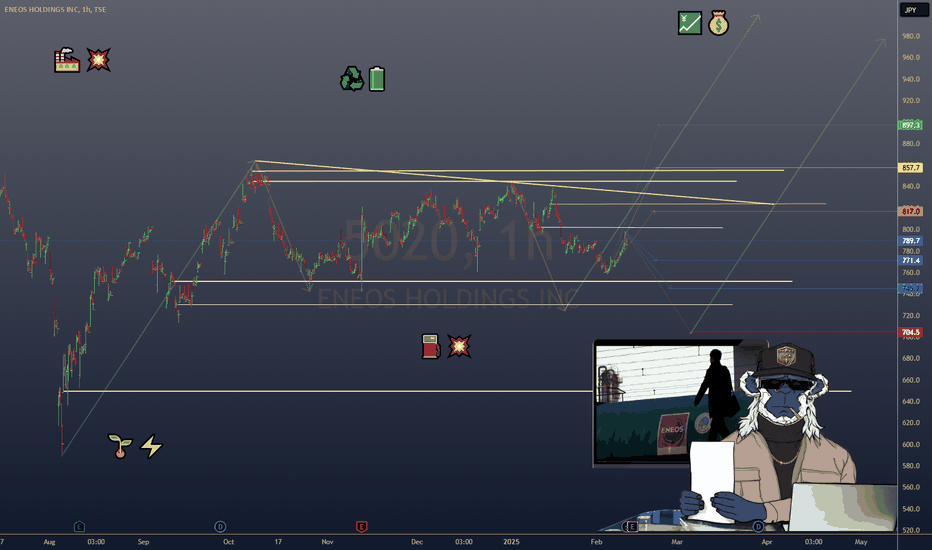932x550 pixels.
Task: Click the Apr label on time axis
Action: [767, 542]
